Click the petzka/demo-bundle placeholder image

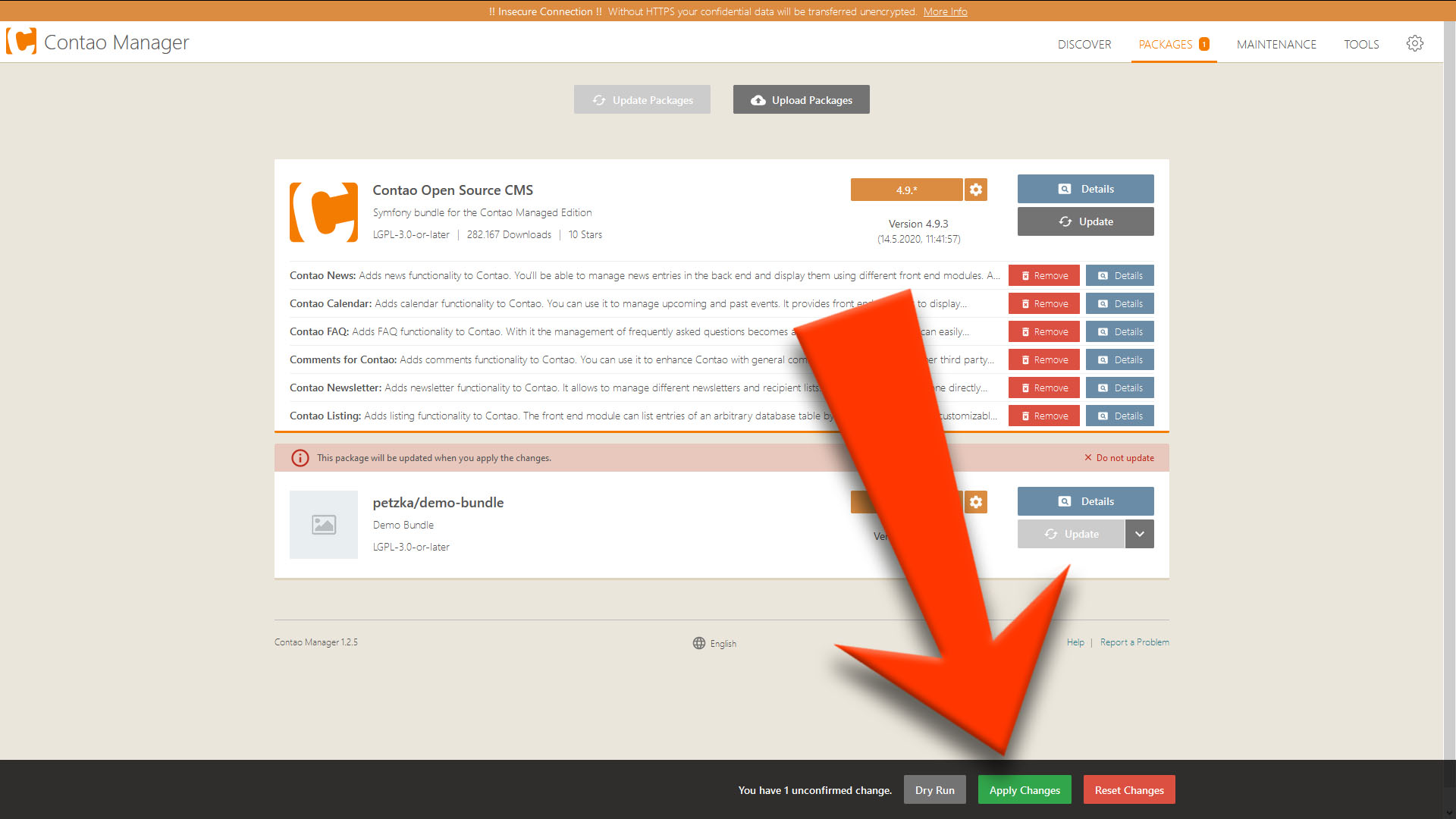pyautogui.click(x=324, y=525)
